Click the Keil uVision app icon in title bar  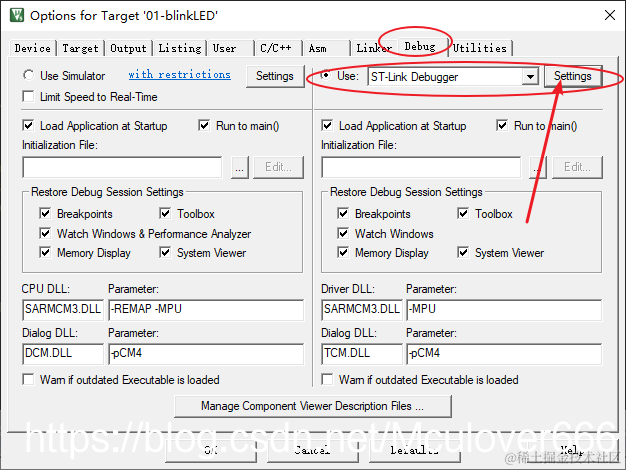tap(17, 15)
